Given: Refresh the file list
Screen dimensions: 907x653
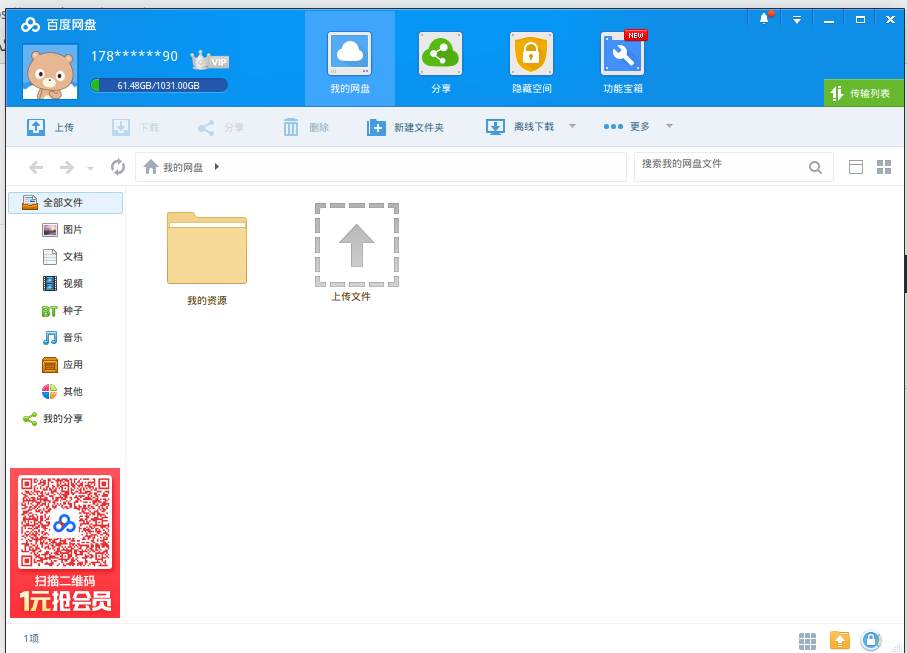Looking at the screenshot, I should click(x=118, y=167).
